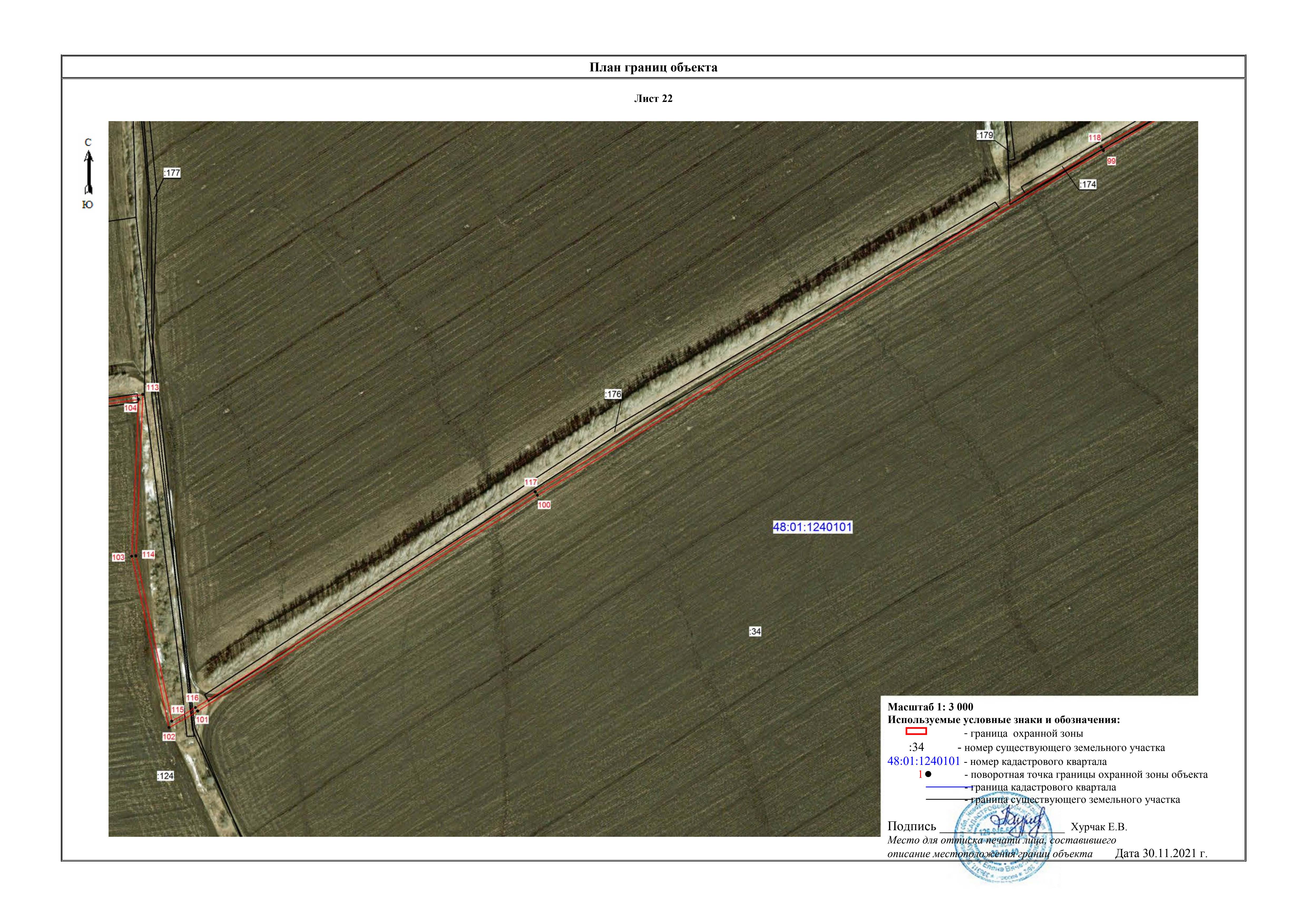The width and height of the screenshot is (1307, 924).
Task: Click the red boundary rectangle in legend
Action: point(916,732)
